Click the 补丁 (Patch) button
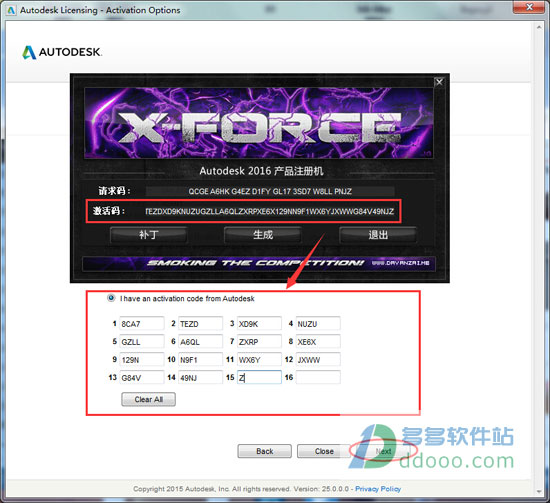550x503 pixels. pyautogui.click(x=148, y=235)
